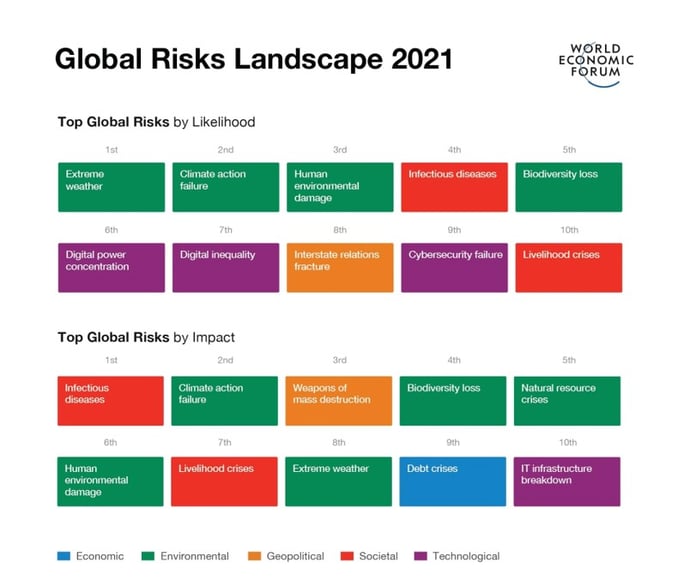Click the Natural resource crises tile
678x587 pixels.
[568, 401]
